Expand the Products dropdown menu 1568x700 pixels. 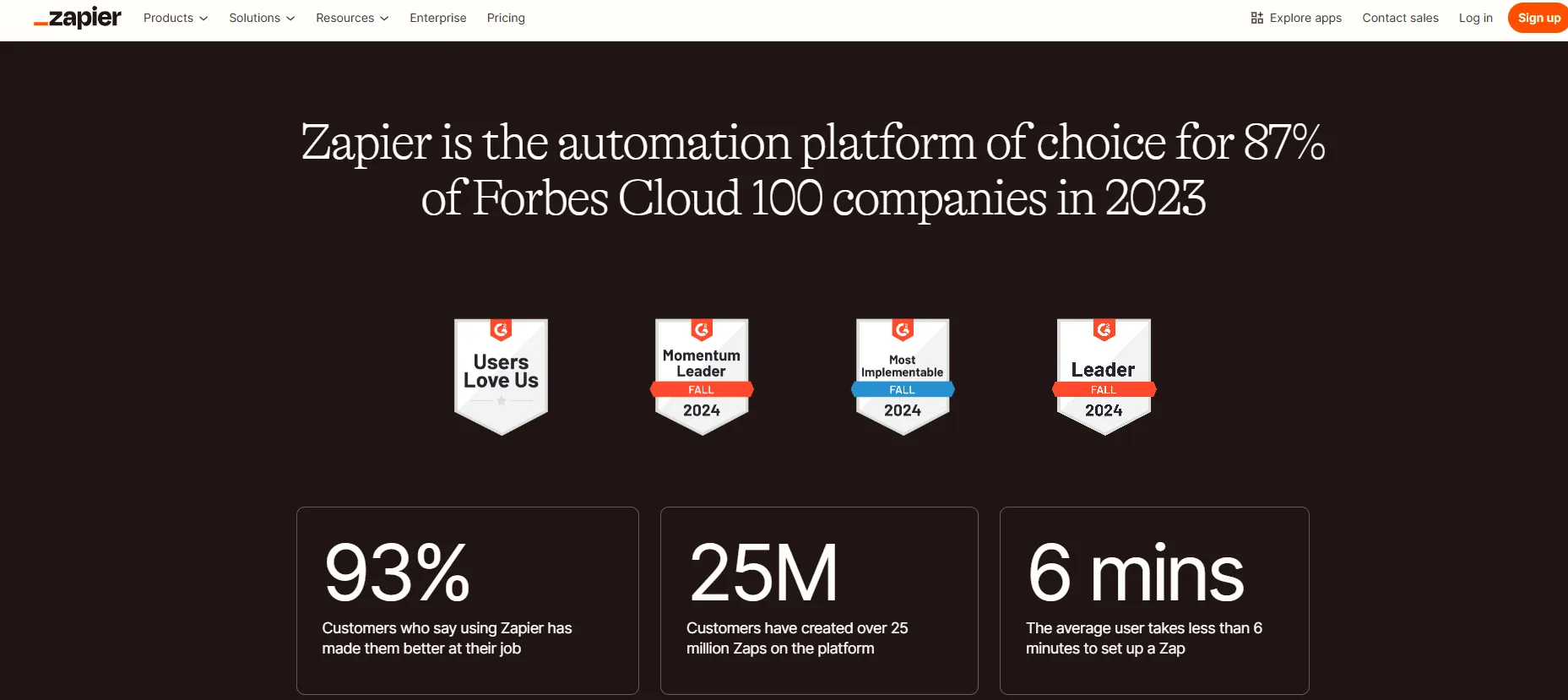175,18
